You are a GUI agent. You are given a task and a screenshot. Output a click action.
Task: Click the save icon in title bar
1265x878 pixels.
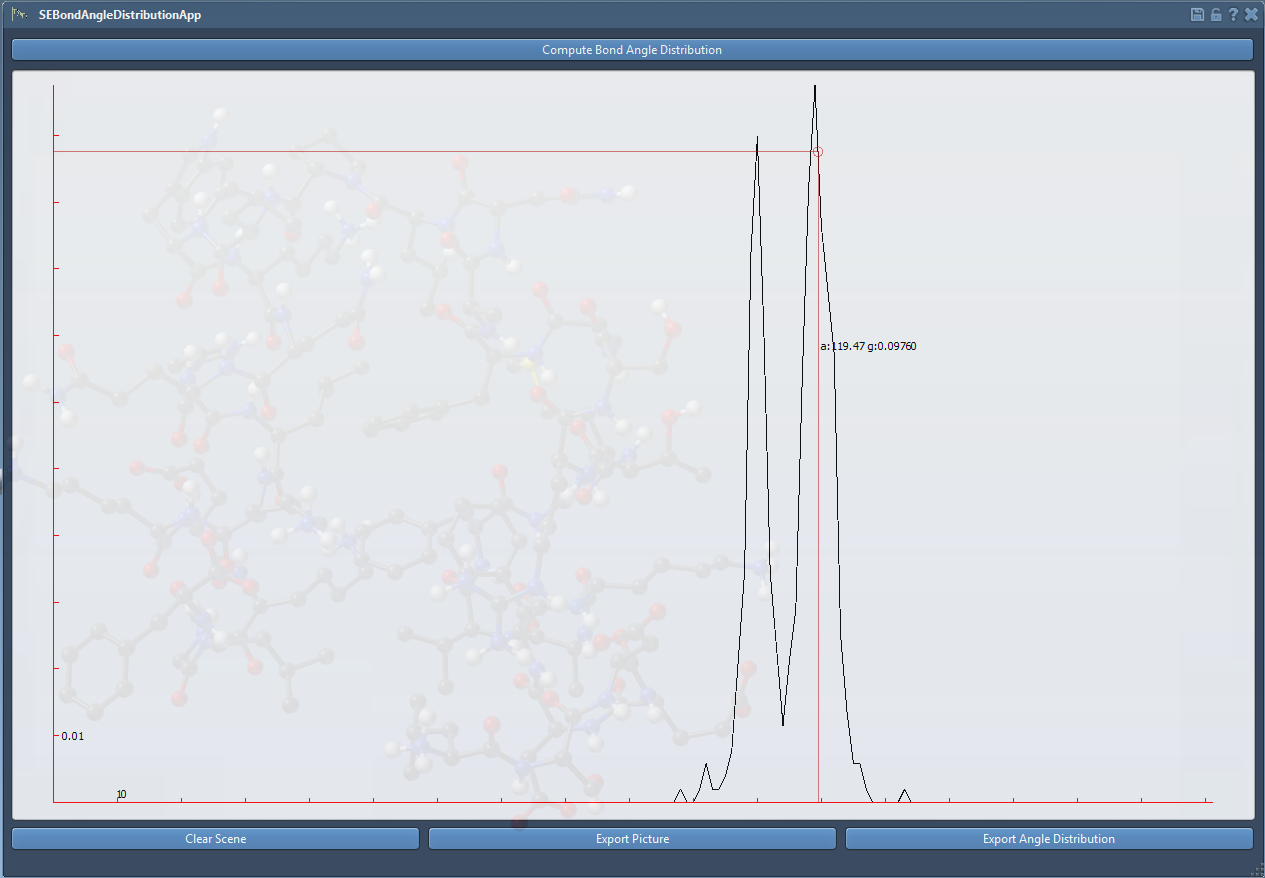pos(1198,15)
